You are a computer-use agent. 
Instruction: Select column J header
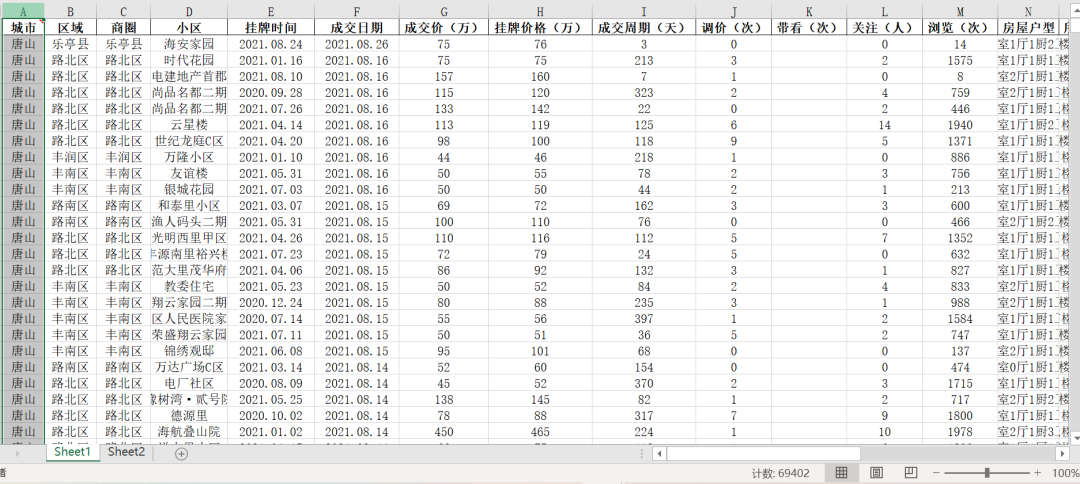click(x=733, y=11)
